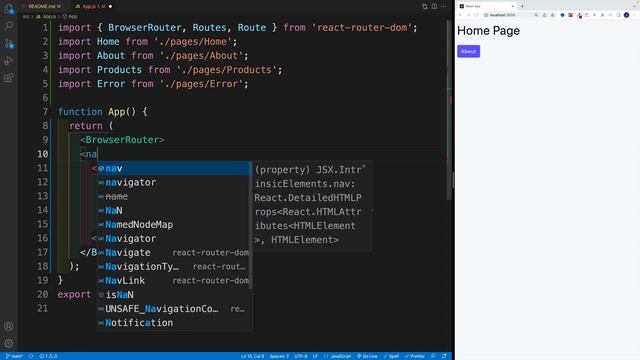Open the Accounts menu in the activity bar
The image size is (640, 360).
pyautogui.click(x=9, y=326)
